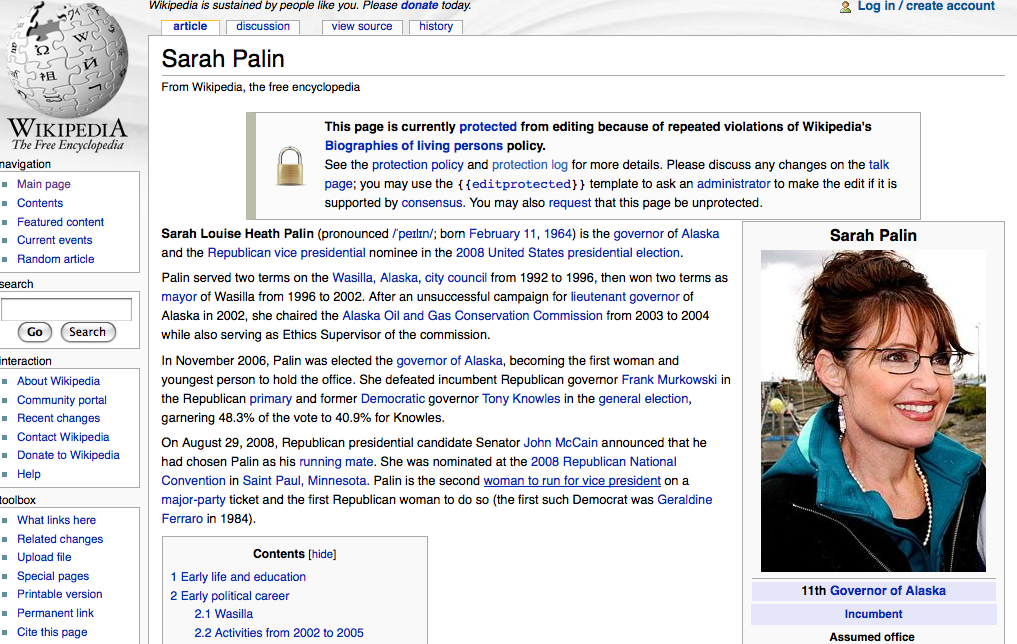Open the Saint Paul, Minnesota link
The image size is (1017, 644).
point(304,481)
